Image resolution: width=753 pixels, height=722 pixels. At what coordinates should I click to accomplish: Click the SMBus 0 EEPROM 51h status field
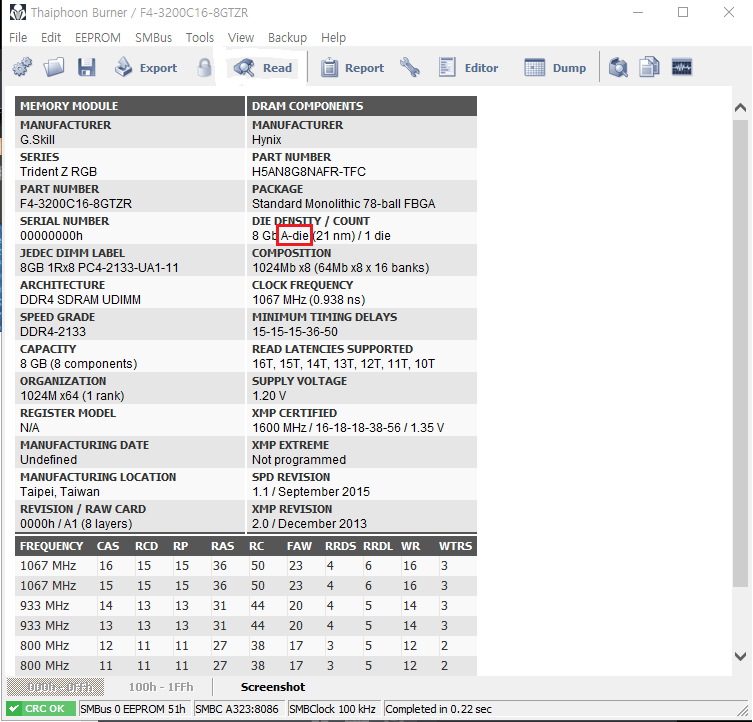[x=133, y=709]
